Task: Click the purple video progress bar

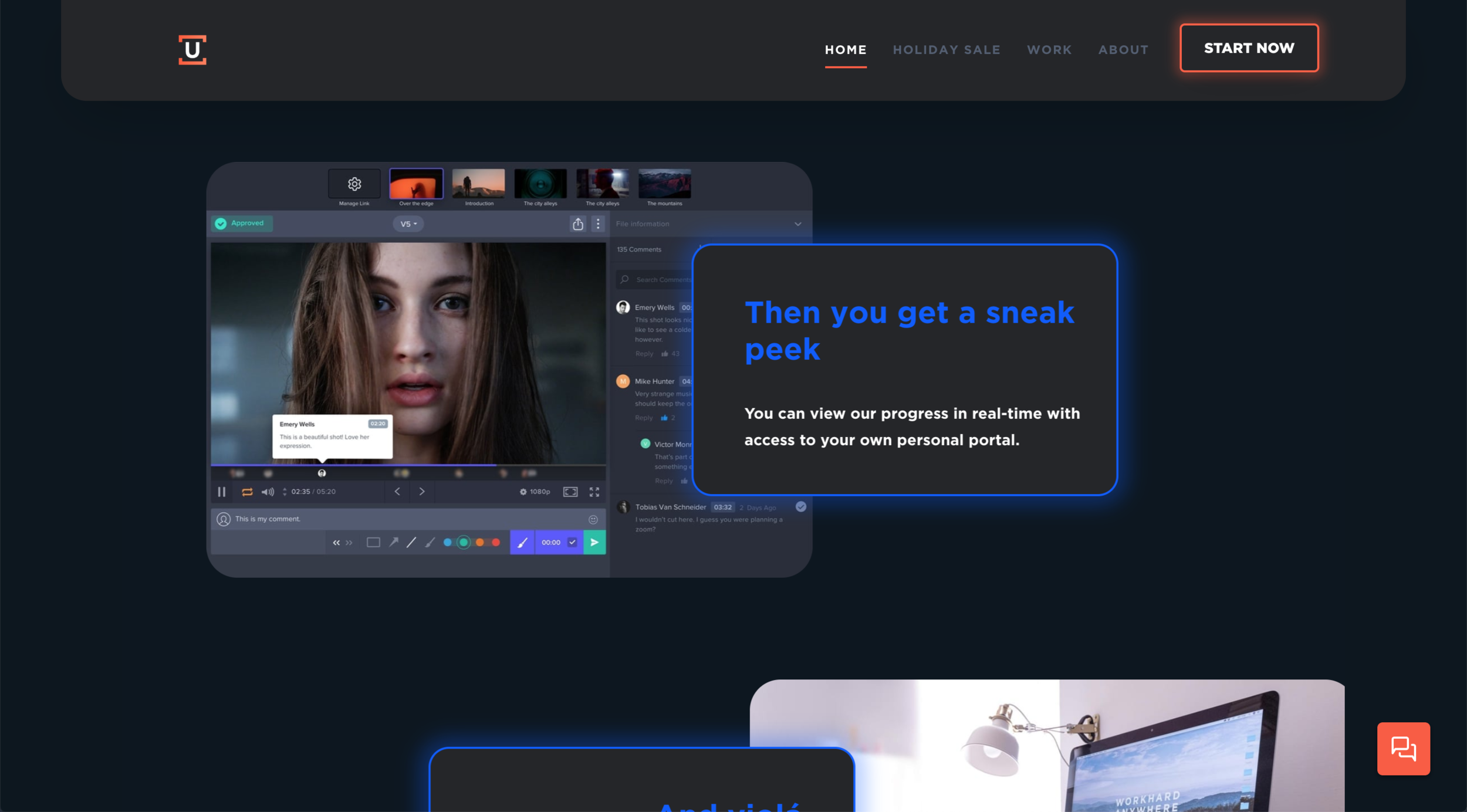Action: click(353, 465)
